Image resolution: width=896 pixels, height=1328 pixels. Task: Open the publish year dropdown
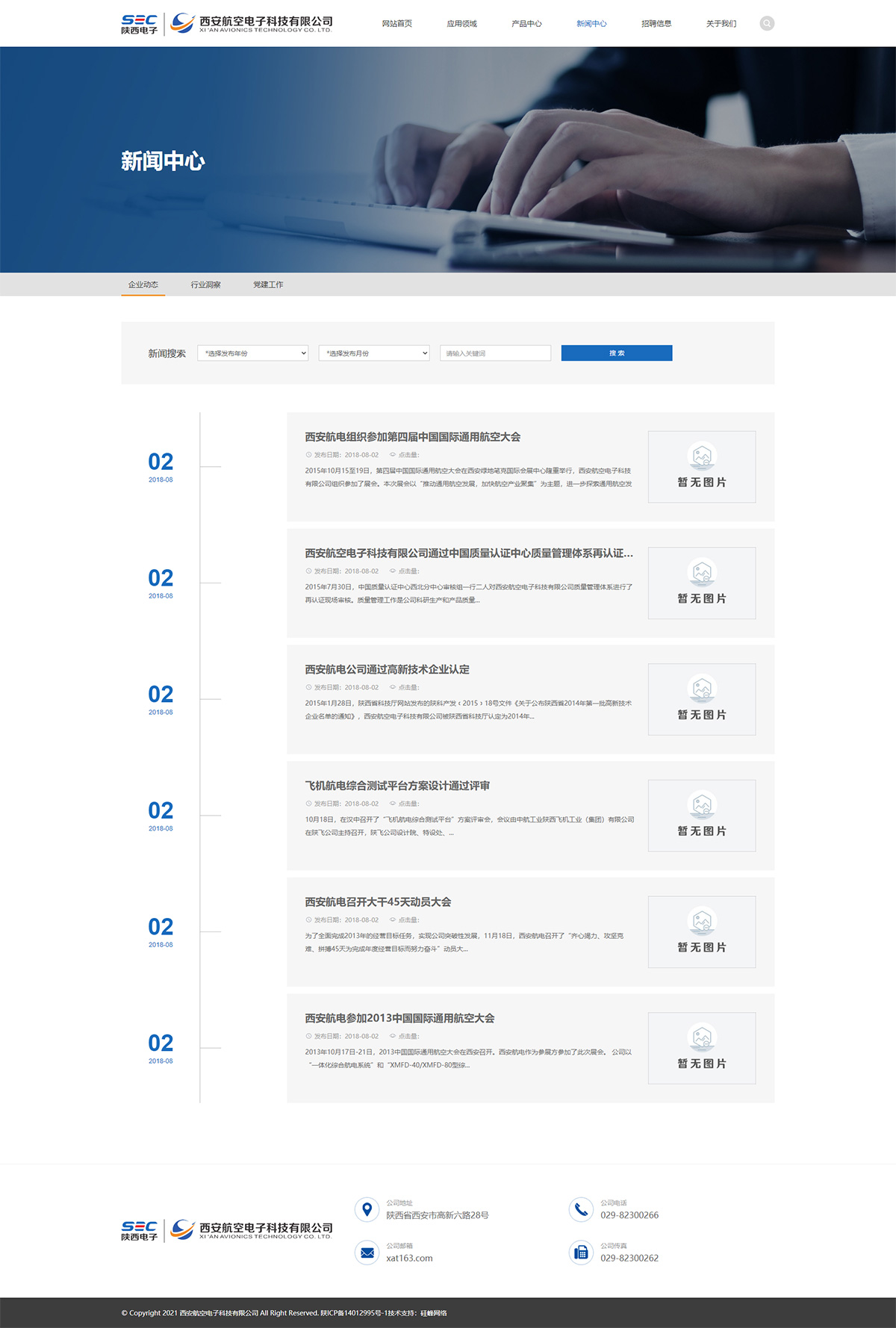(x=252, y=353)
